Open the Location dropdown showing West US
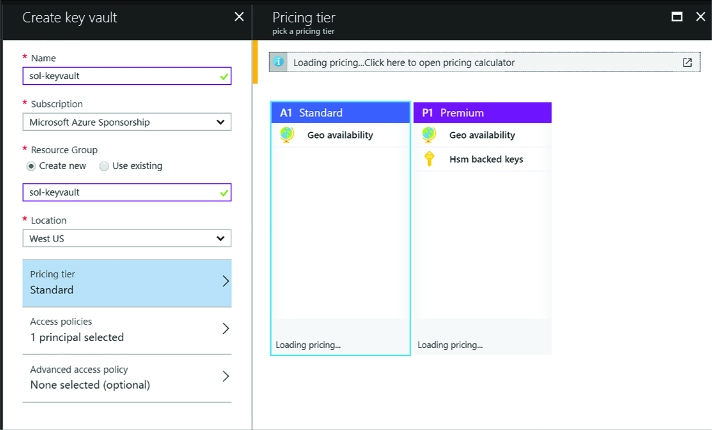 coord(127,238)
